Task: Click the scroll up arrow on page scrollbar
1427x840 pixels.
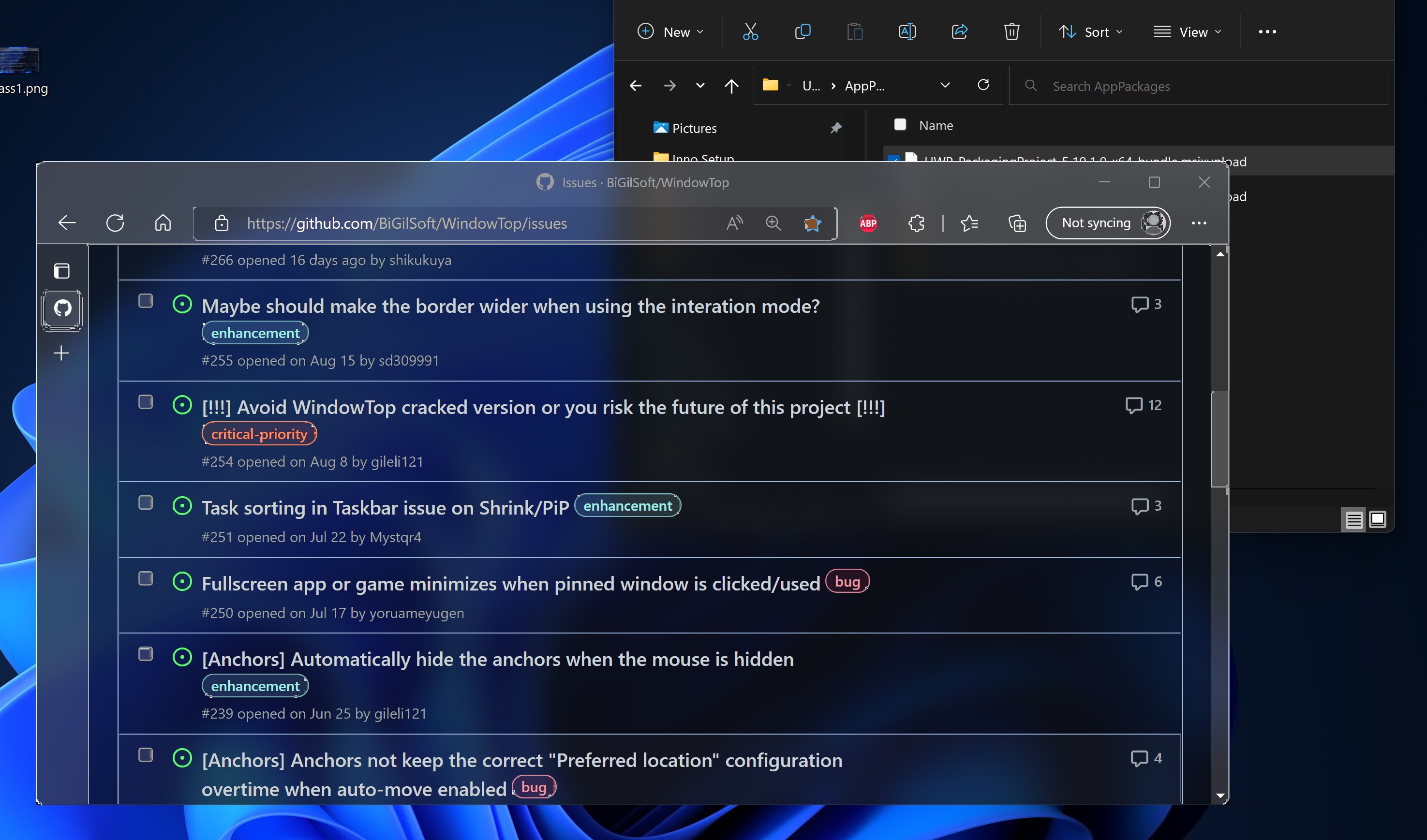Action: [x=1220, y=254]
